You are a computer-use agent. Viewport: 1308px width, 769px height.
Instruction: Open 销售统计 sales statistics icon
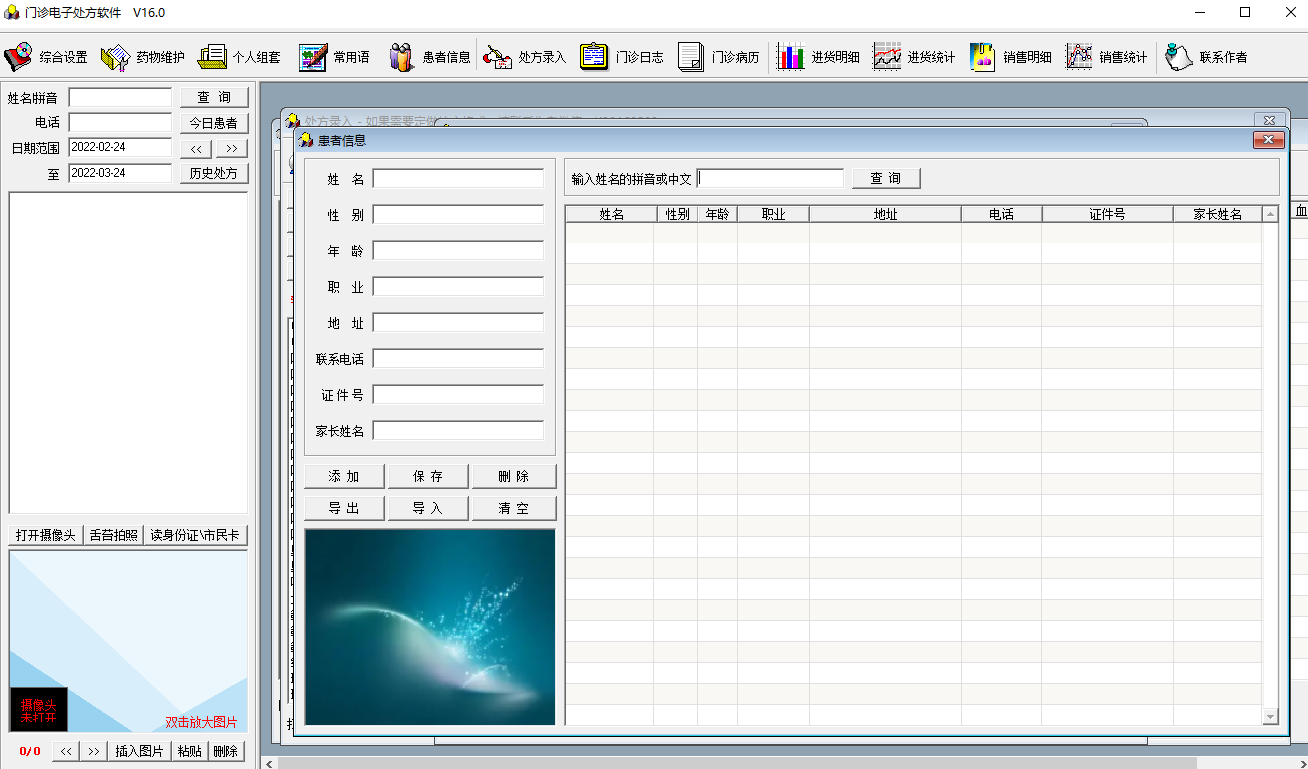tap(1079, 57)
